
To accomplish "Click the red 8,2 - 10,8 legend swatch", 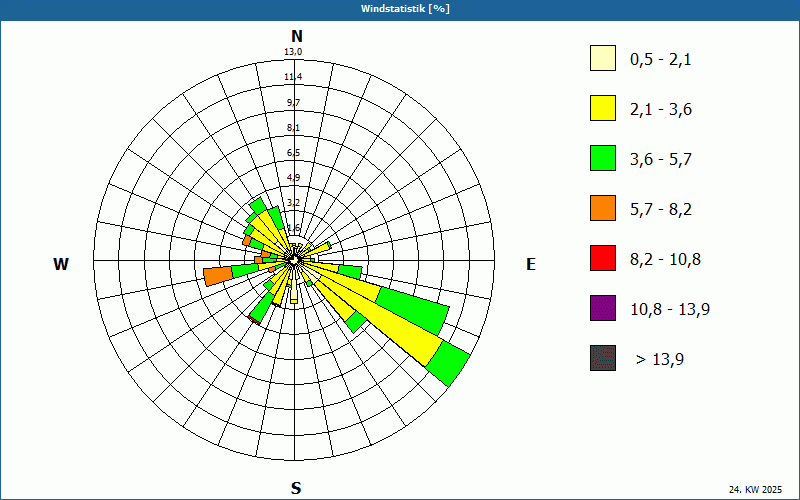I will [603, 258].
